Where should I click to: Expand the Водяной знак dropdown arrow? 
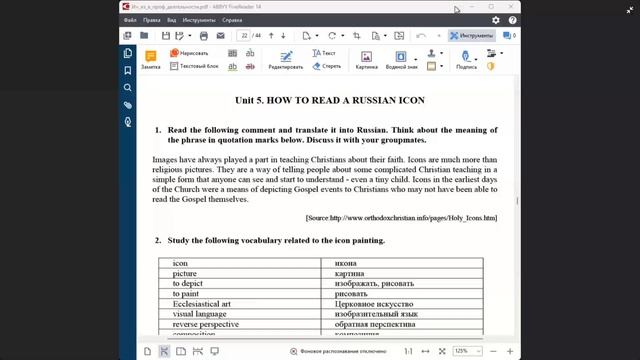tap(416, 60)
